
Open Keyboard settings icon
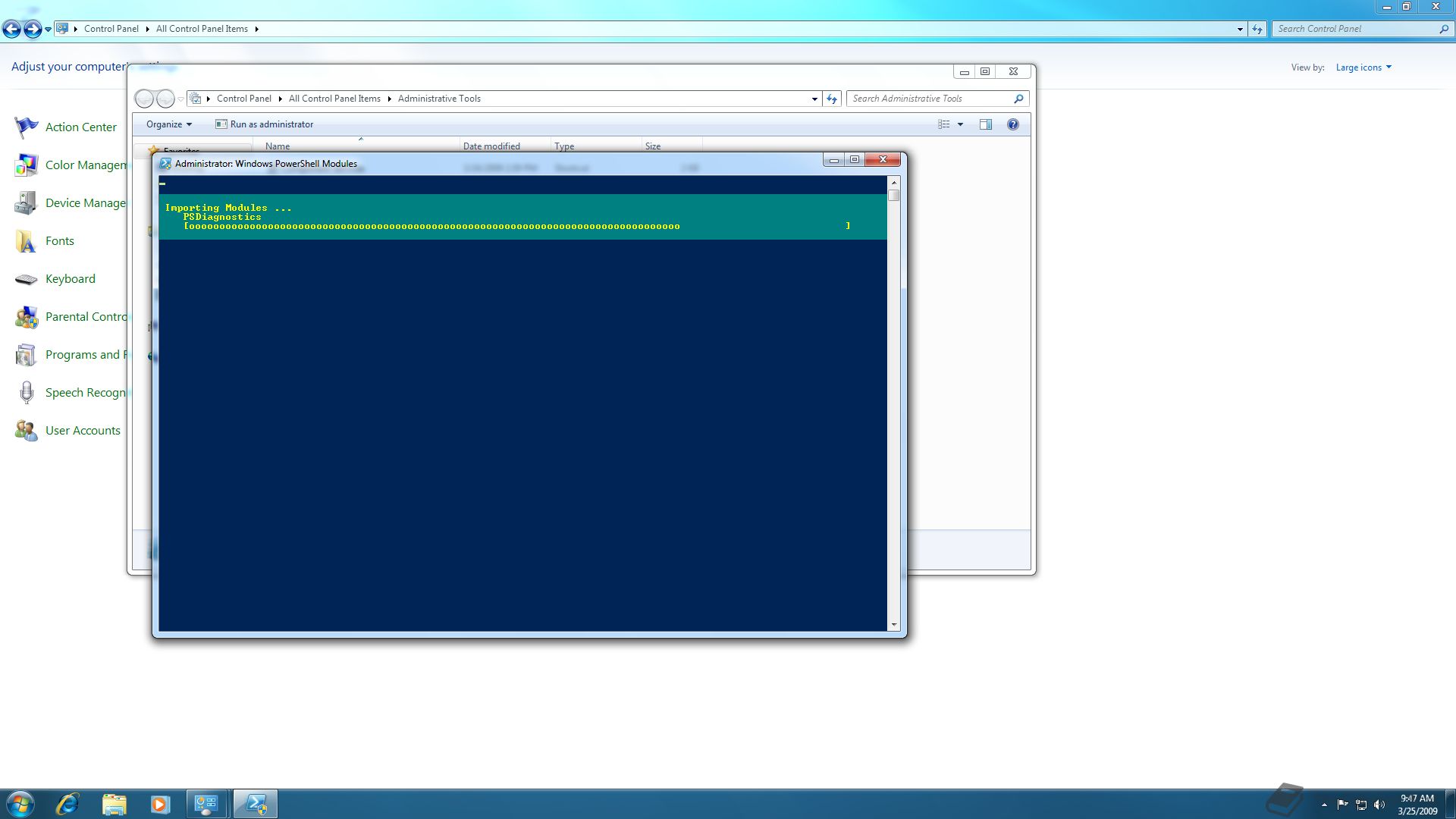[x=27, y=279]
